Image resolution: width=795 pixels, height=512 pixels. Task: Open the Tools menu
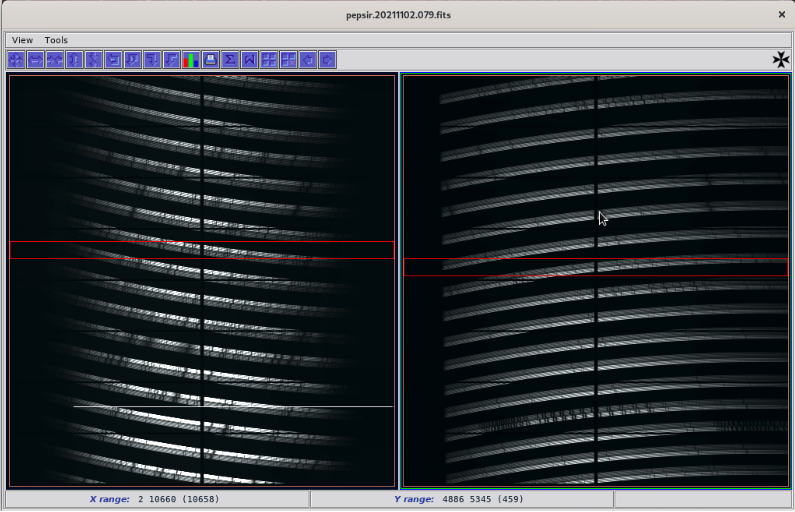pos(56,40)
